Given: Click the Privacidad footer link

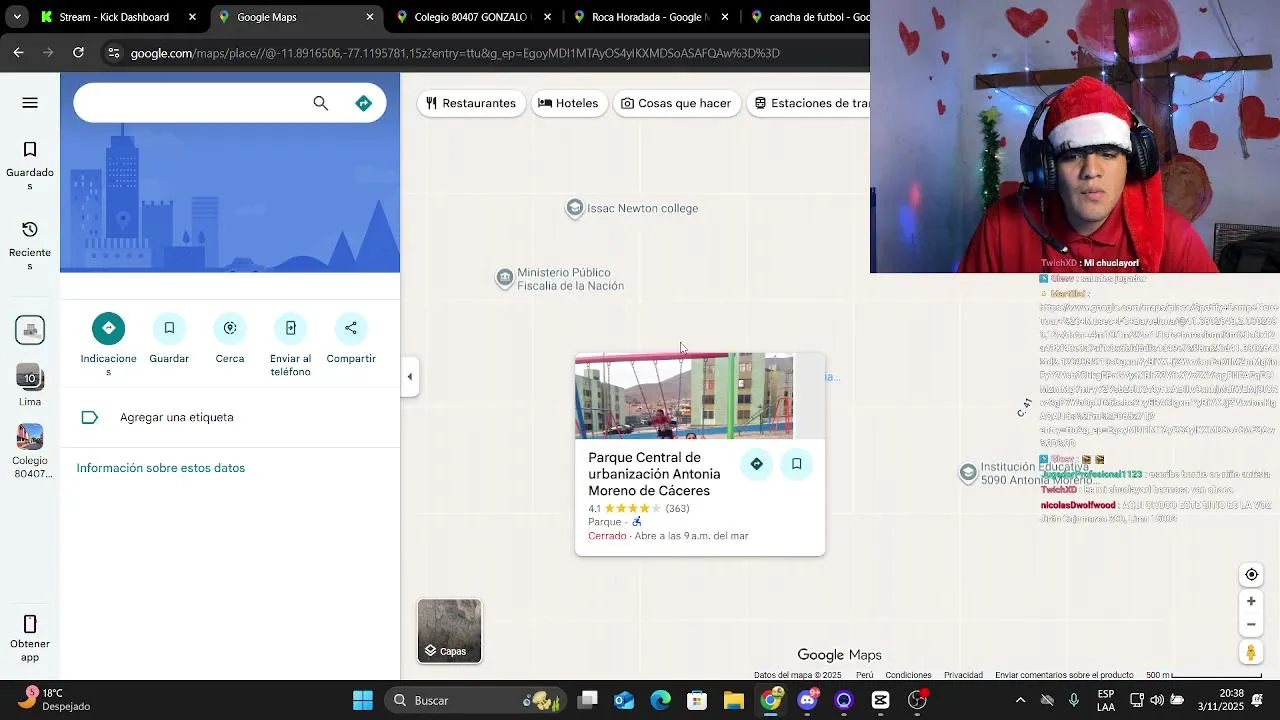Looking at the screenshot, I should pyautogui.click(x=963, y=675).
